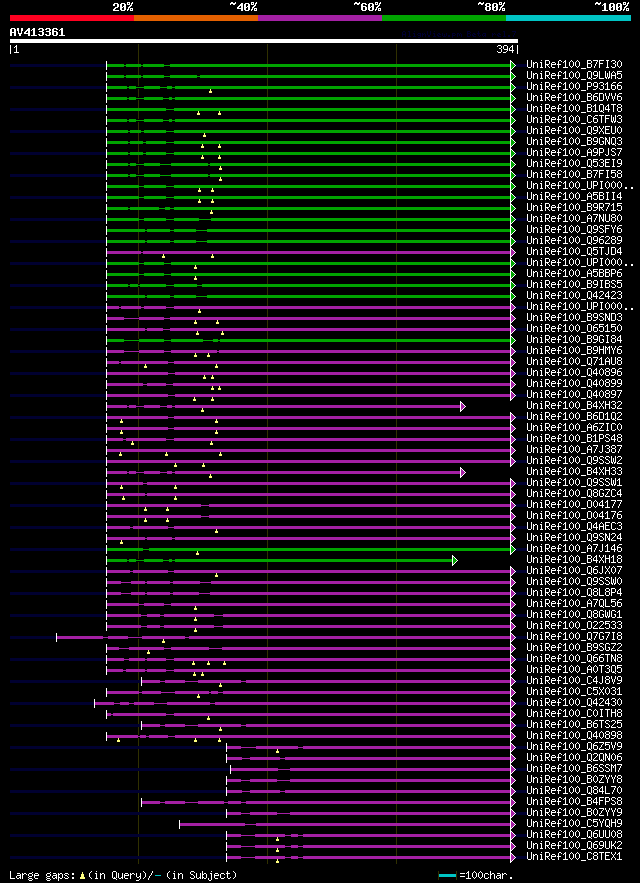Open hit UniRef100_B6DVV6
The width and height of the screenshot is (640, 883).
[574, 97]
